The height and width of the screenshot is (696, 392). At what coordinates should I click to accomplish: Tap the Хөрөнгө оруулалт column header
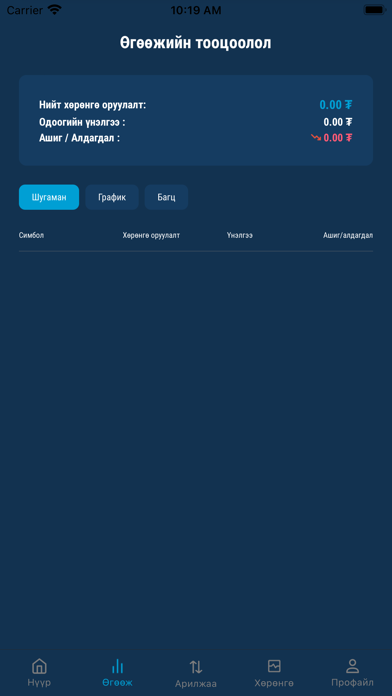pyautogui.click(x=151, y=235)
